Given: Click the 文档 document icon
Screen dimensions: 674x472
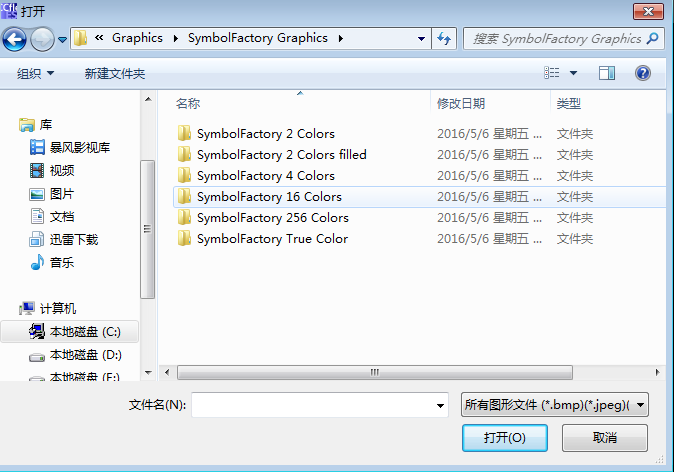Looking at the screenshot, I should 37,216.
